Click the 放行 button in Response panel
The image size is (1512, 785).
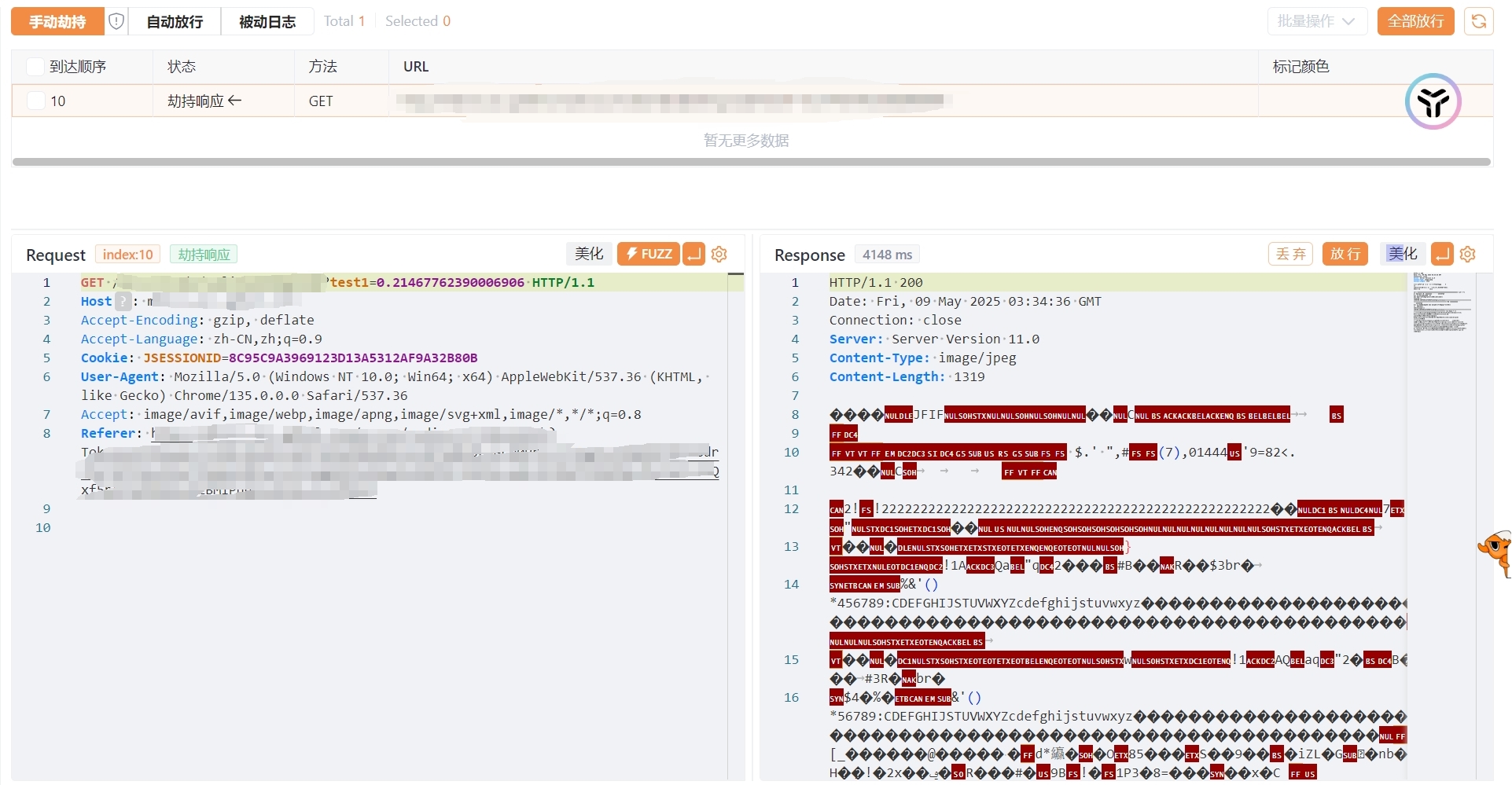click(x=1345, y=254)
